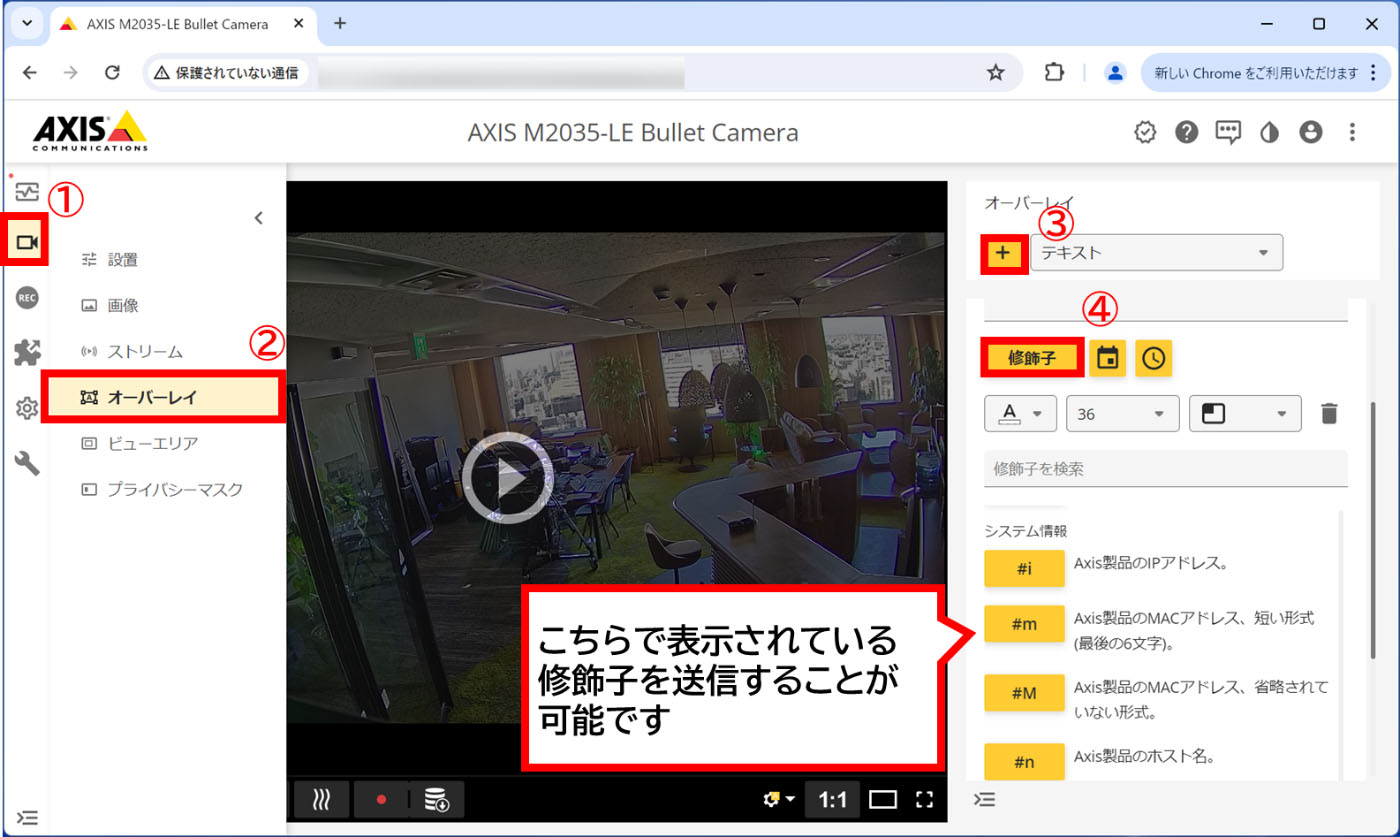
Task: Insert date modifier calendar icon
Action: 1107,358
